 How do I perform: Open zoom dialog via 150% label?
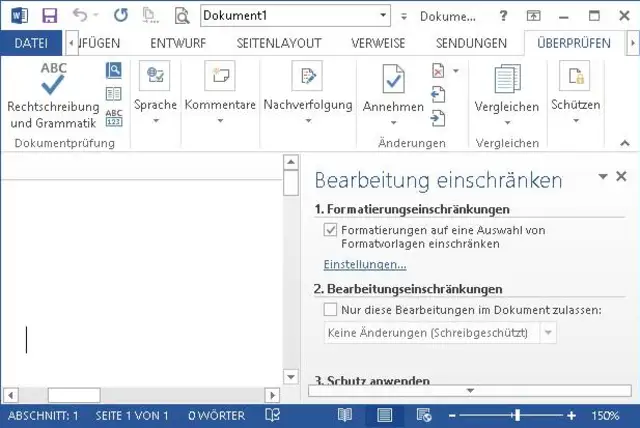(605, 416)
